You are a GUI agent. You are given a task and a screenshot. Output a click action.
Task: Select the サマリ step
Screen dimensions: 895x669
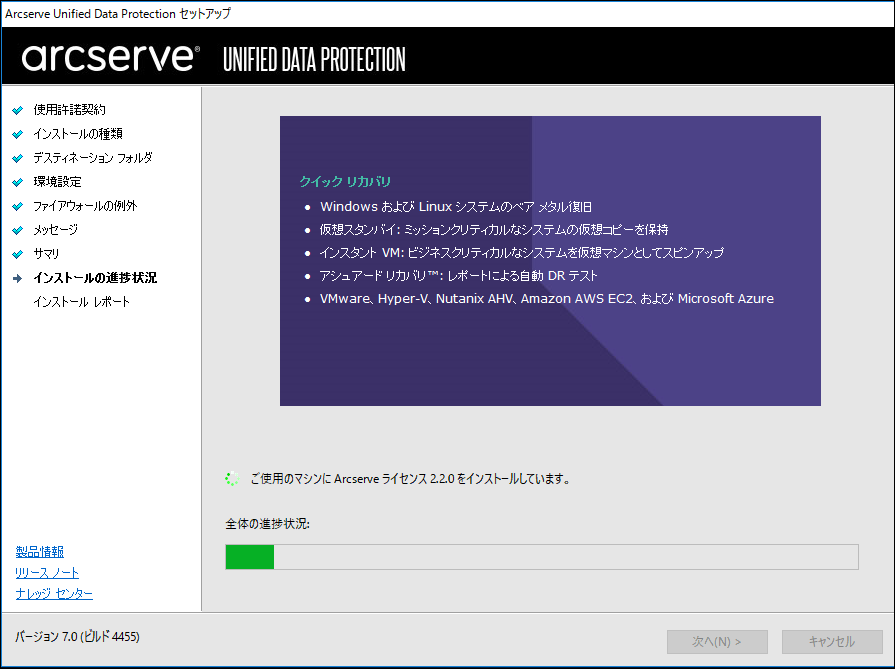coord(46,253)
